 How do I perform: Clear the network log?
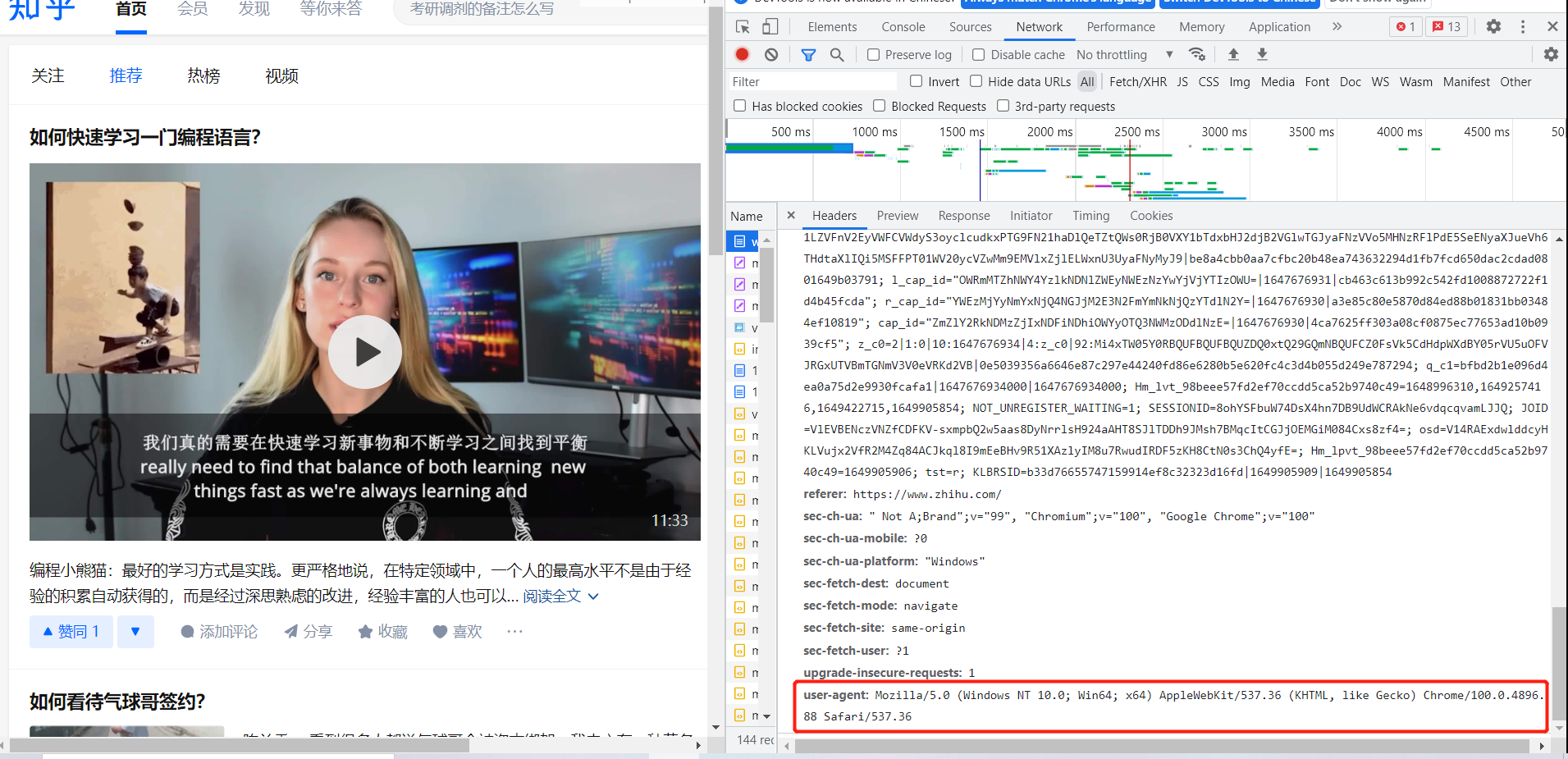[771, 54]
